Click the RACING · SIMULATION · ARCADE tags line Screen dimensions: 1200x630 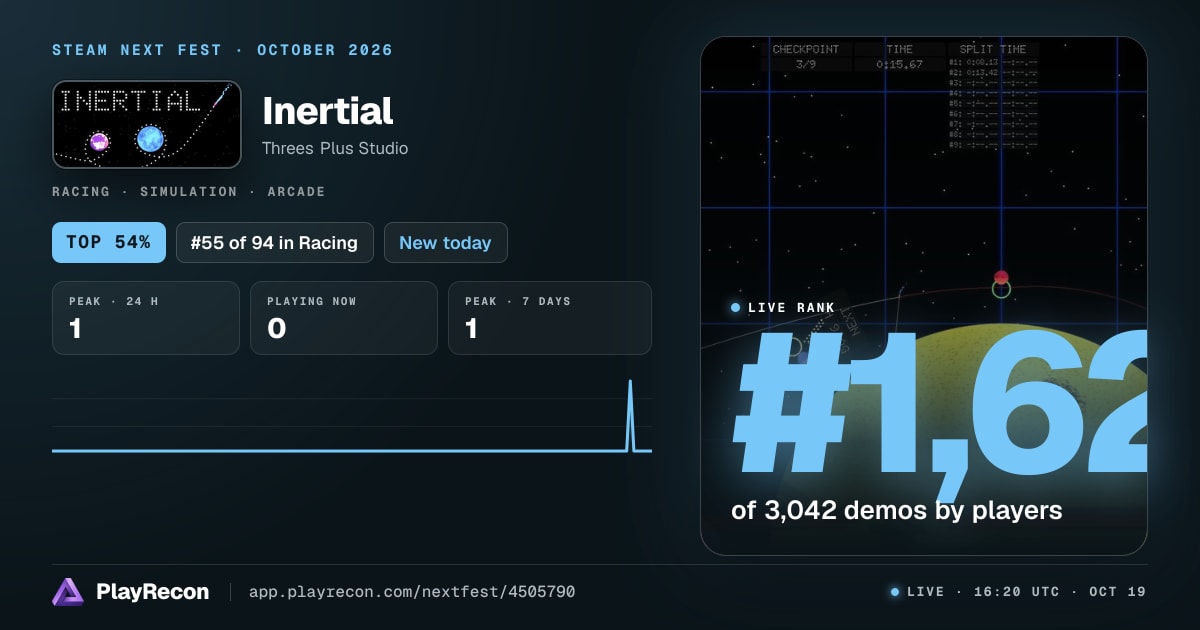tap(189, 191)
